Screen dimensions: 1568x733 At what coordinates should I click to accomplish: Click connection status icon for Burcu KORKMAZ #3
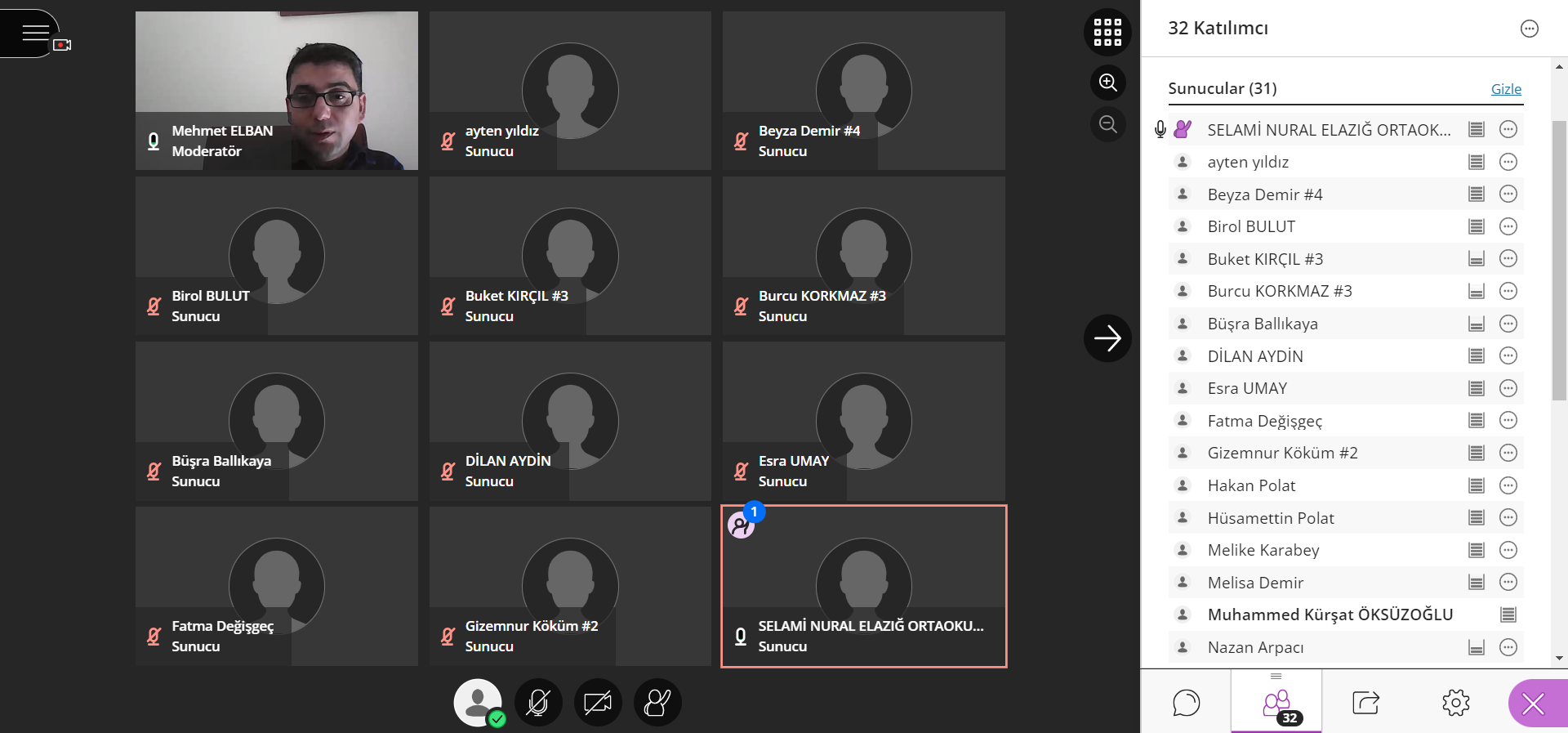coord(1477,291)
